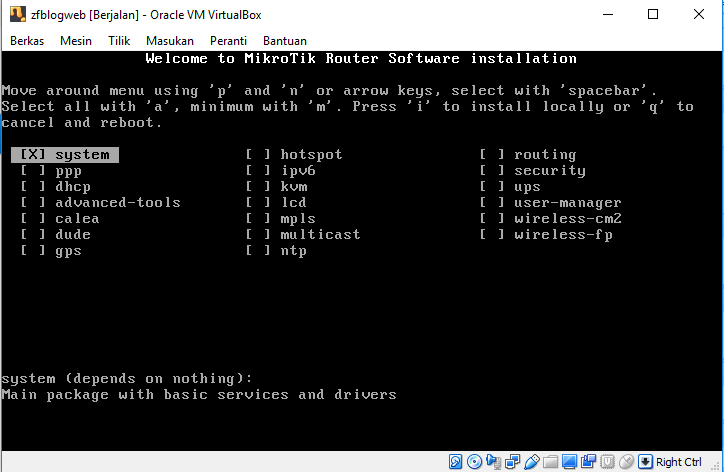Screen dimensions: 724x472
Task: Open the Mesin menu
Action: (76, 41)
